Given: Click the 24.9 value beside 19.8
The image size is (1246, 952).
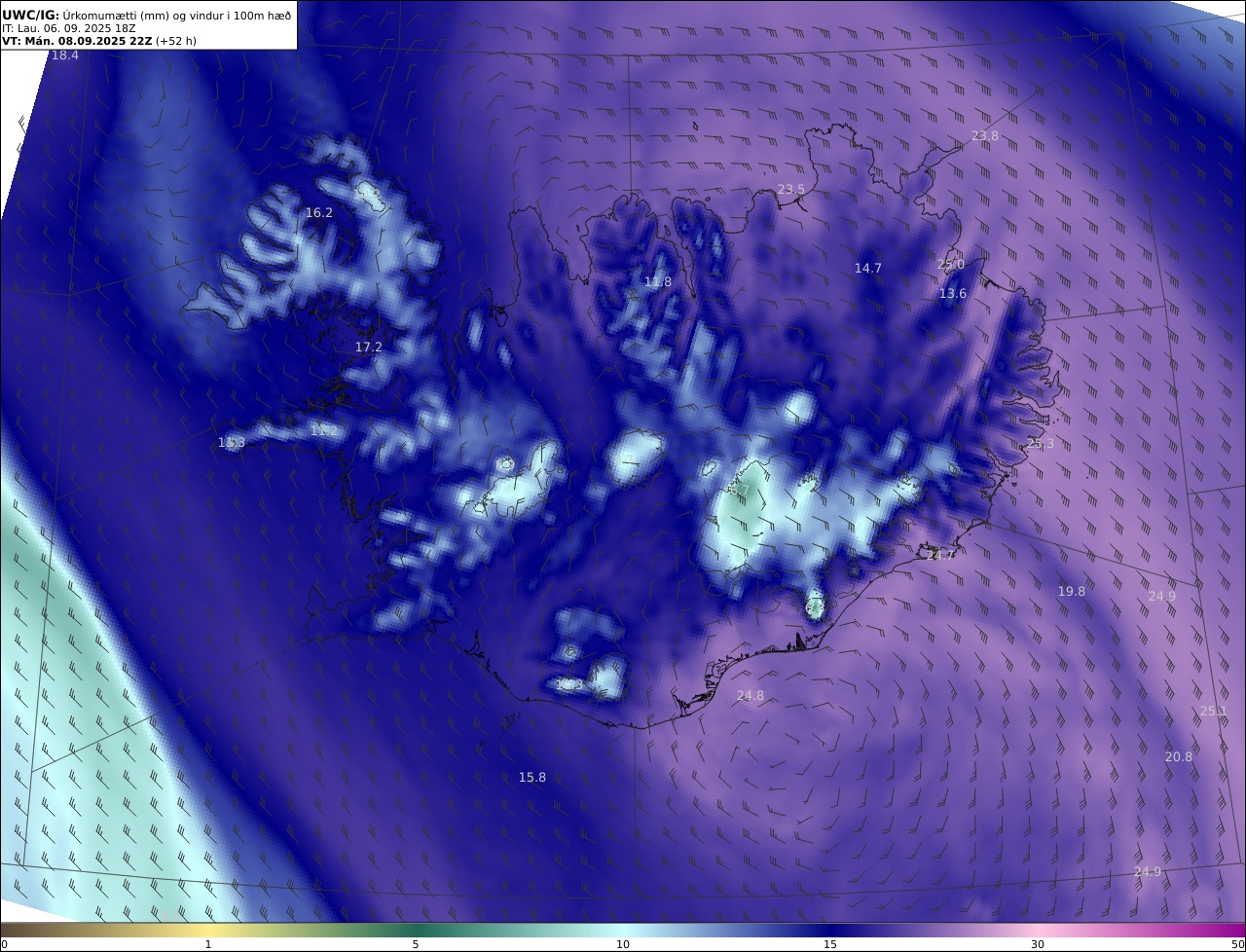Looking at the screenshot, I should tap(1162, 596).
